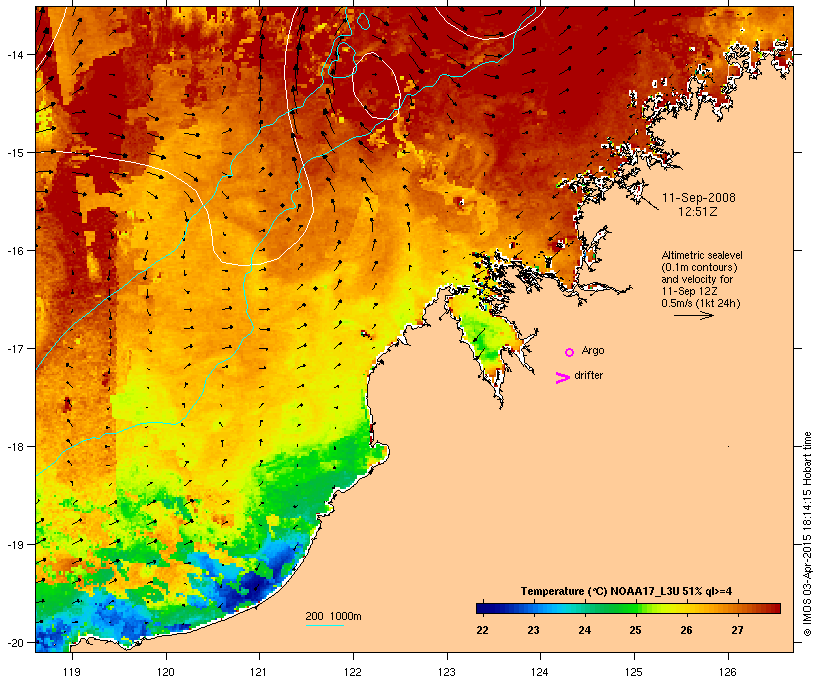Click longitude axis label '121'
This screenshot has width=820, height=680.
[x=259, y=672]
